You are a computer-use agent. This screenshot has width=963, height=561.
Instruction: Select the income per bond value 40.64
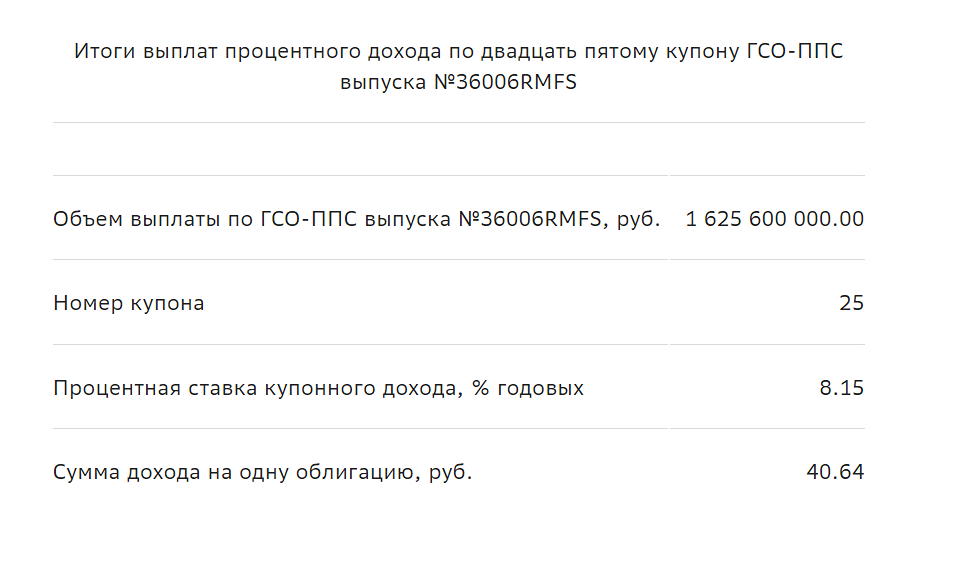[x=835, y=472]
